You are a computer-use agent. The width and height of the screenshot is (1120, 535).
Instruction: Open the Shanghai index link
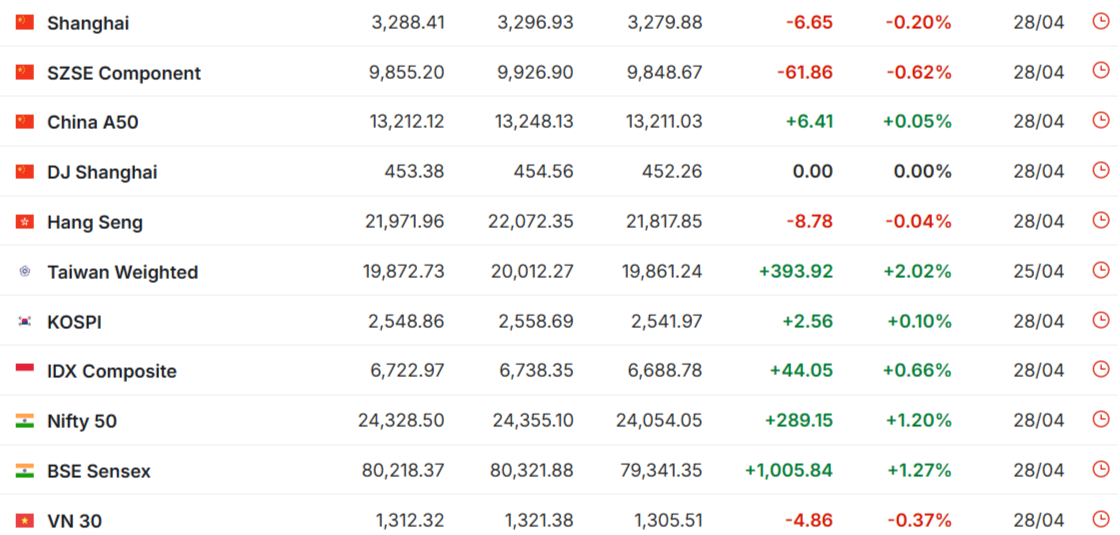88,23
